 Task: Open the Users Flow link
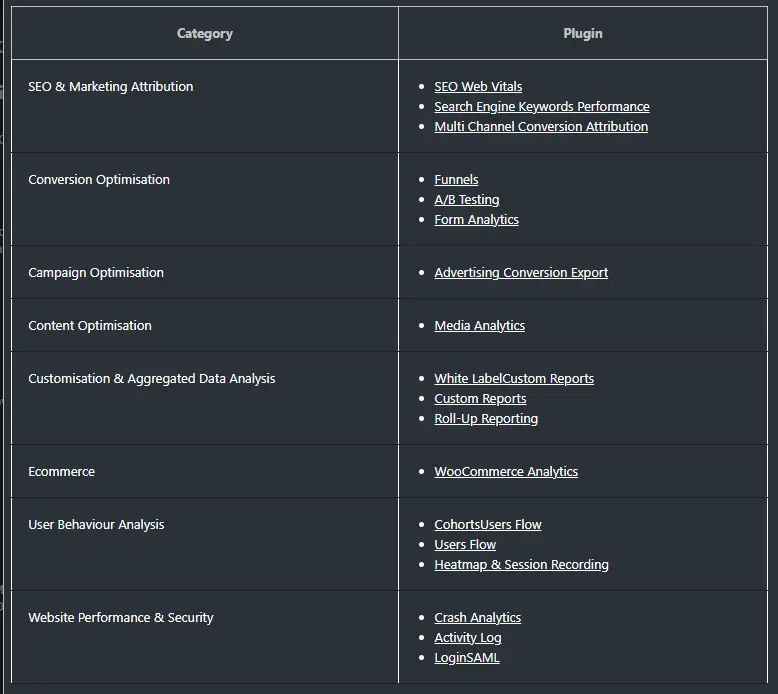point(465,545)
